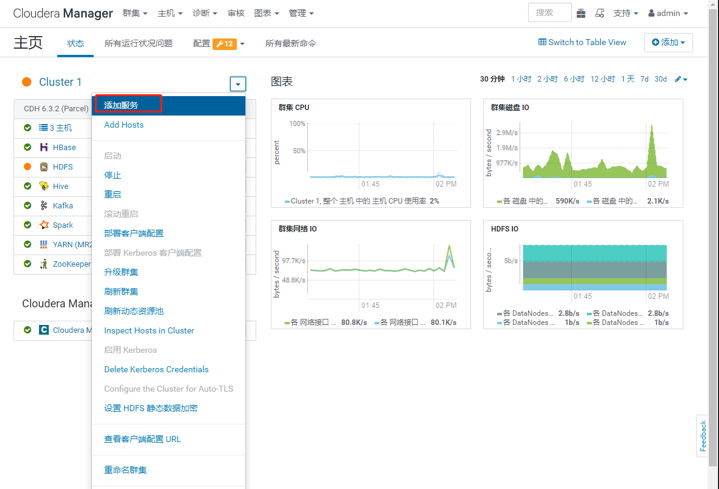Click the Hive bee icon
Screen dimensions: 719x489
pos(44,186)
